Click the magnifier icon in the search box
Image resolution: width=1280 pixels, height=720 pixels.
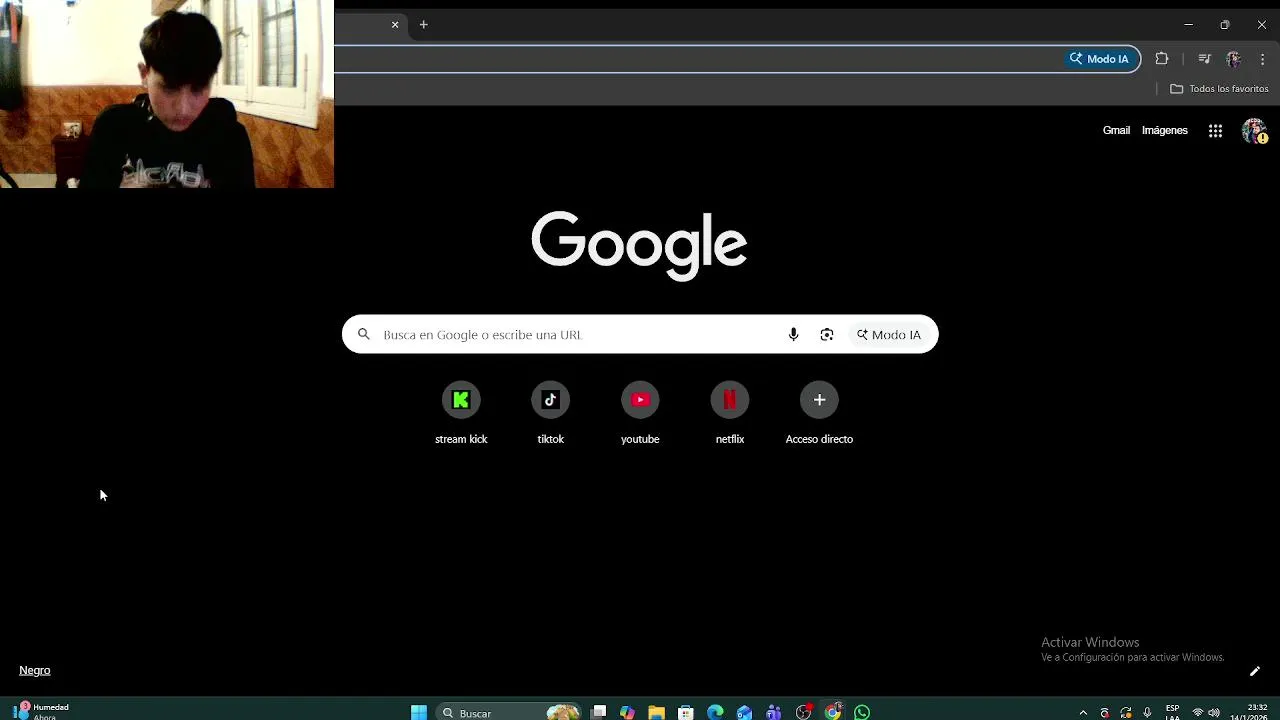[364, 335]
